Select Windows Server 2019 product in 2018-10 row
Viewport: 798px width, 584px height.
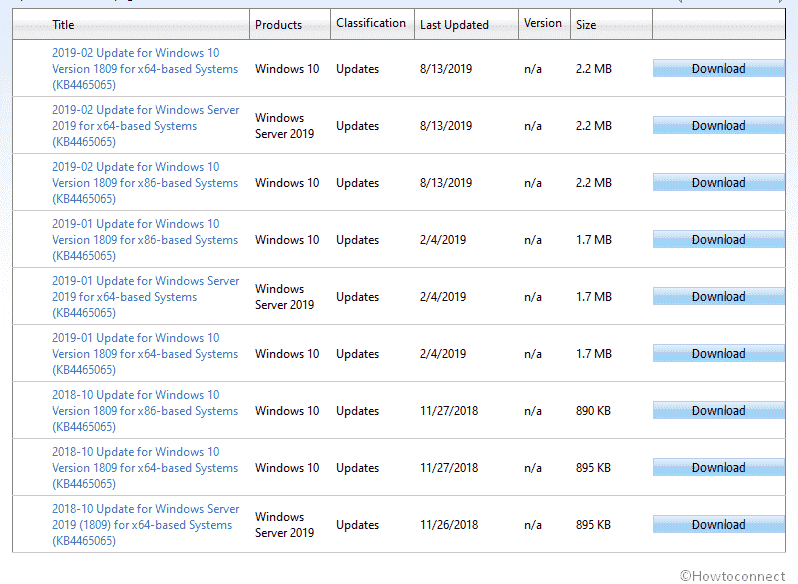[x=284, y=524]
